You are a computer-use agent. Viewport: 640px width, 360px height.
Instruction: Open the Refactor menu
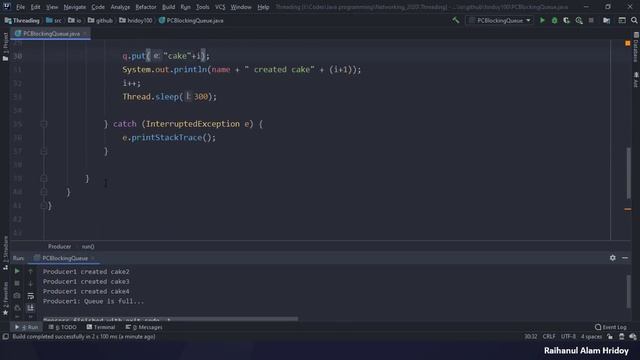(x=146, y=7)
